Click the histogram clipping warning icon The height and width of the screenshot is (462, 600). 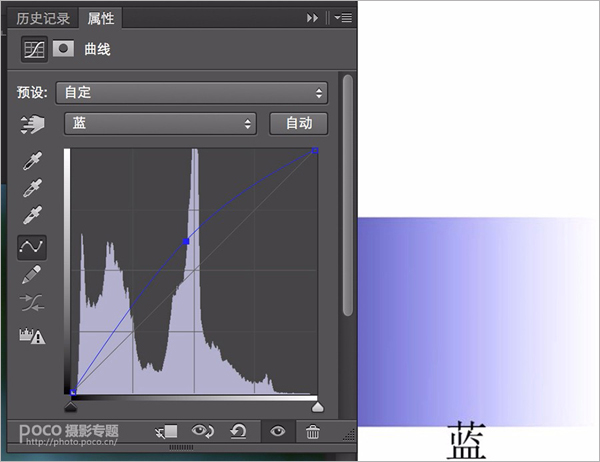(x=33, y=336)
